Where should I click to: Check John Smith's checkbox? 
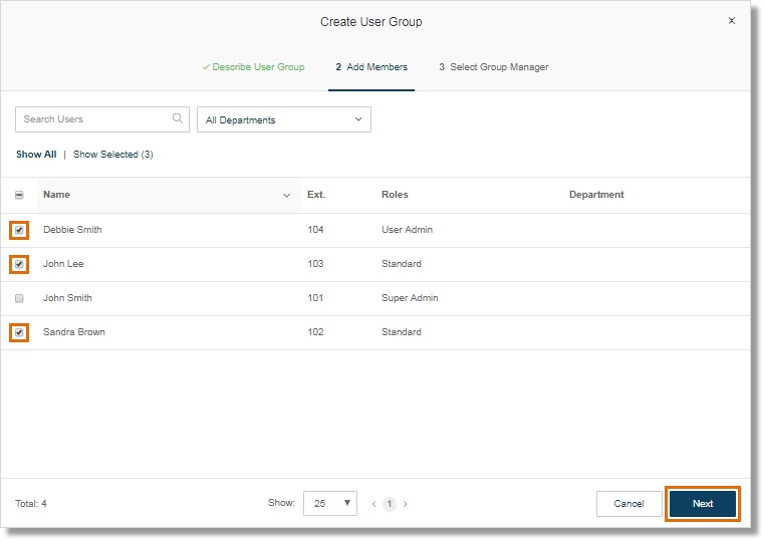[x=19, y=298]
